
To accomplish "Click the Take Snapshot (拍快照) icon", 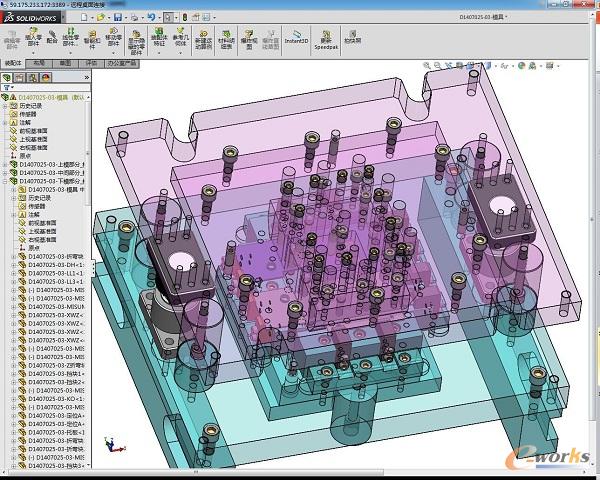I will (352, 37).
